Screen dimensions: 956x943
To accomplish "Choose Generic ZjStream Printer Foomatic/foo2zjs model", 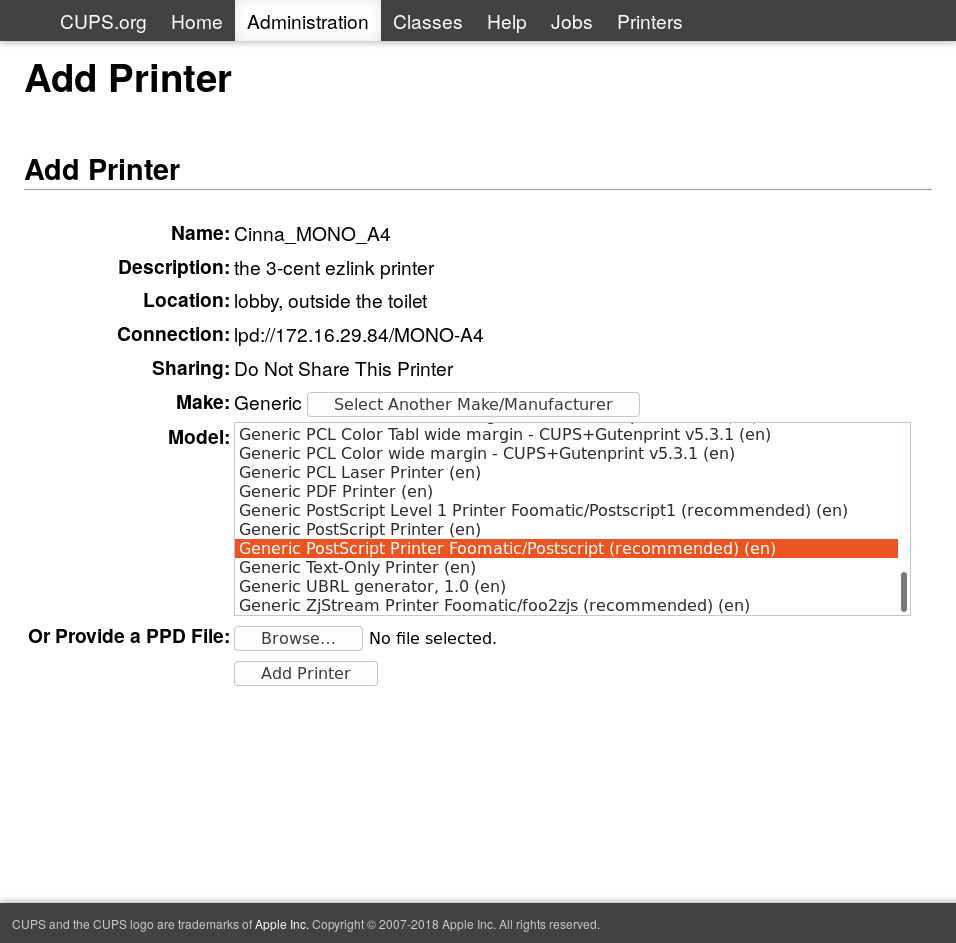I will click(566, 605).
